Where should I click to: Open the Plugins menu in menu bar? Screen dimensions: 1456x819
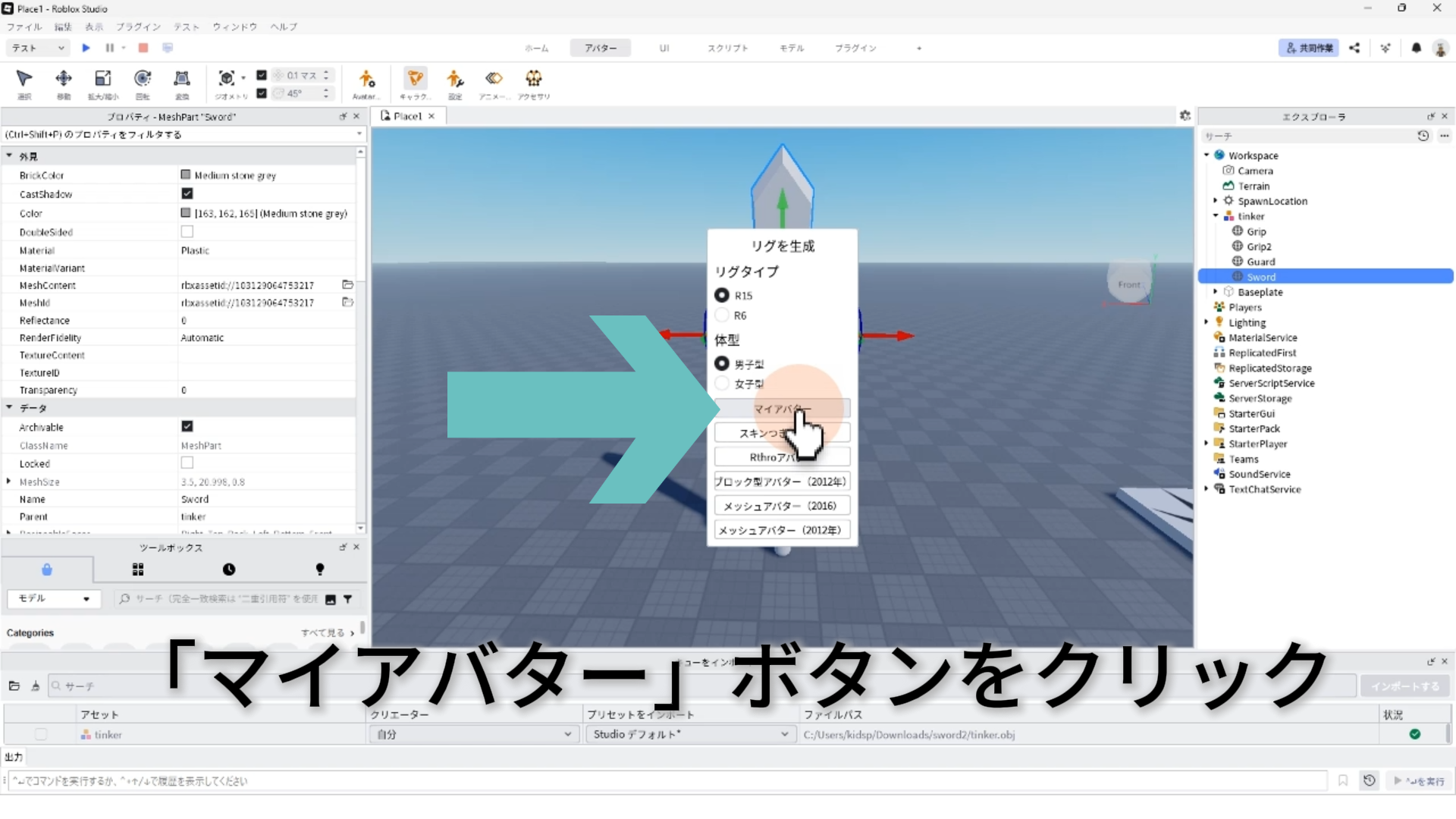(x=138, y=27)
